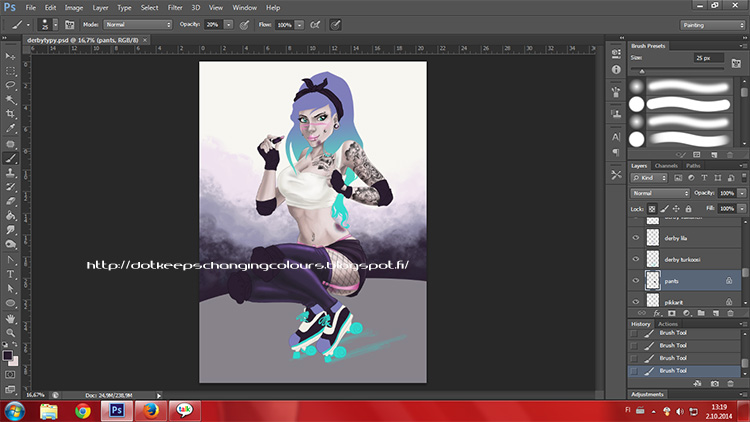Select the pants layer row
750x422 pixels.
[x=685, y=281]
